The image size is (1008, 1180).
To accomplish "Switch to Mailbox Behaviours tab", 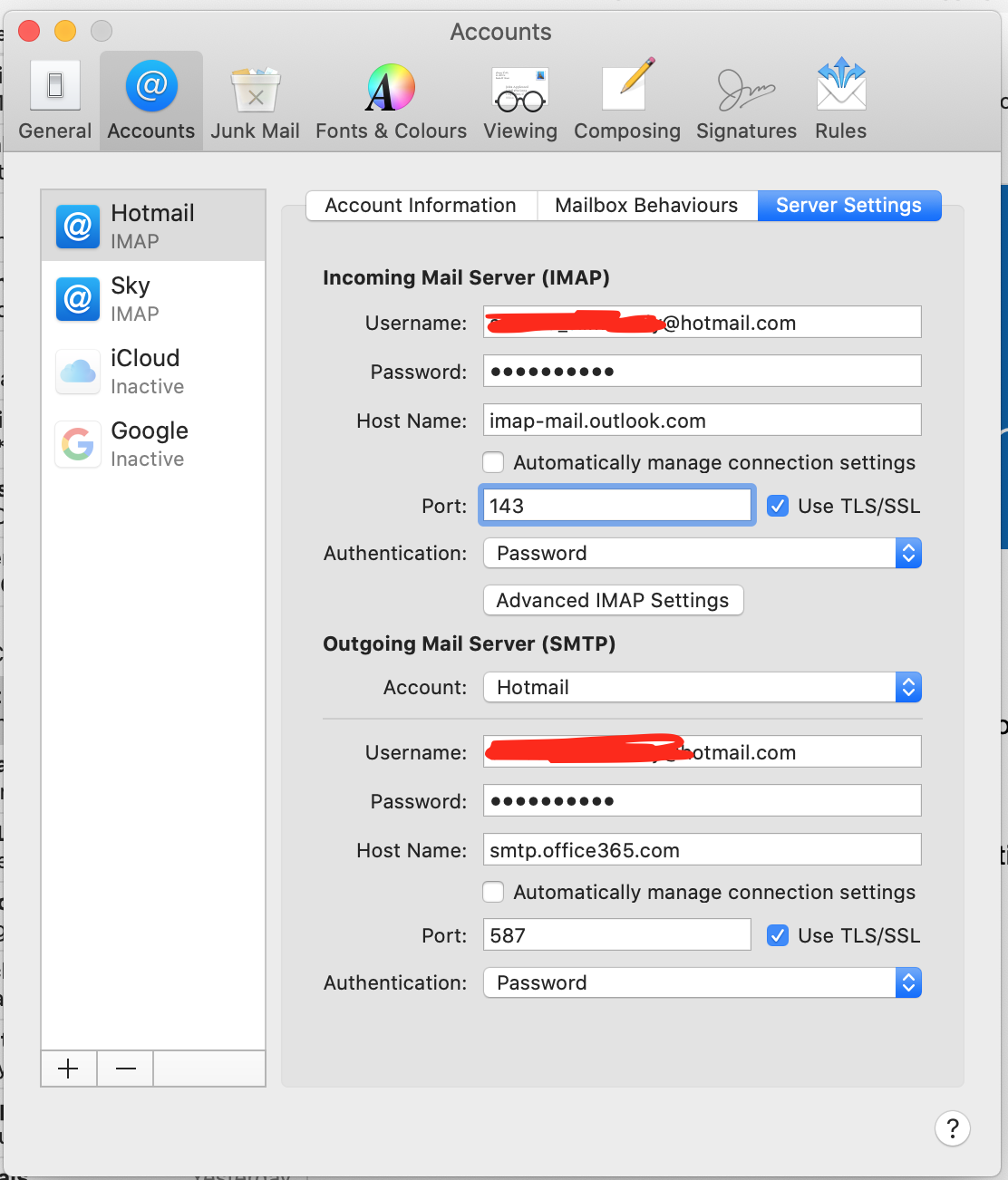I will coord(647,206).
